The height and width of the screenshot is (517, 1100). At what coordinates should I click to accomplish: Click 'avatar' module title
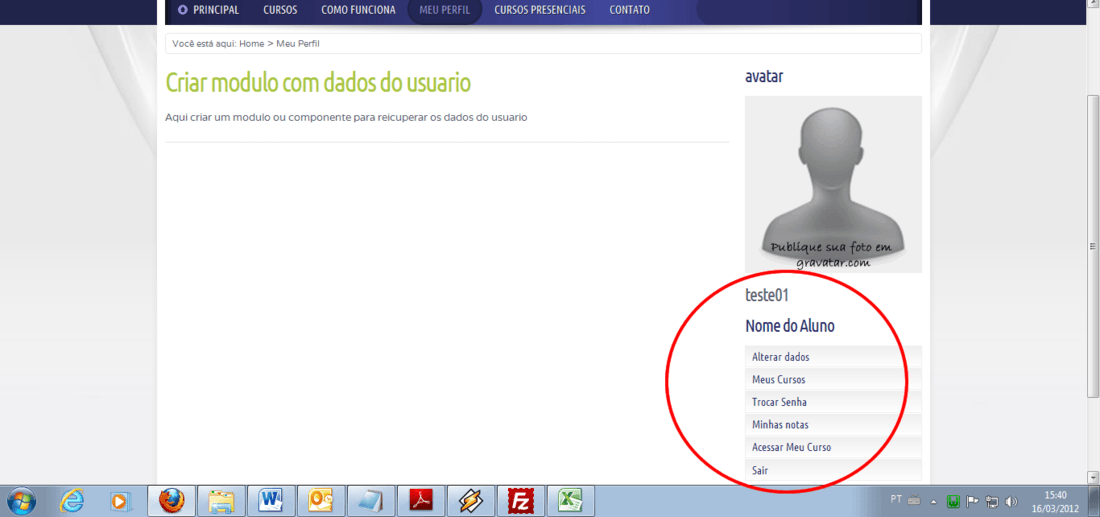click(x=764, y=76)
